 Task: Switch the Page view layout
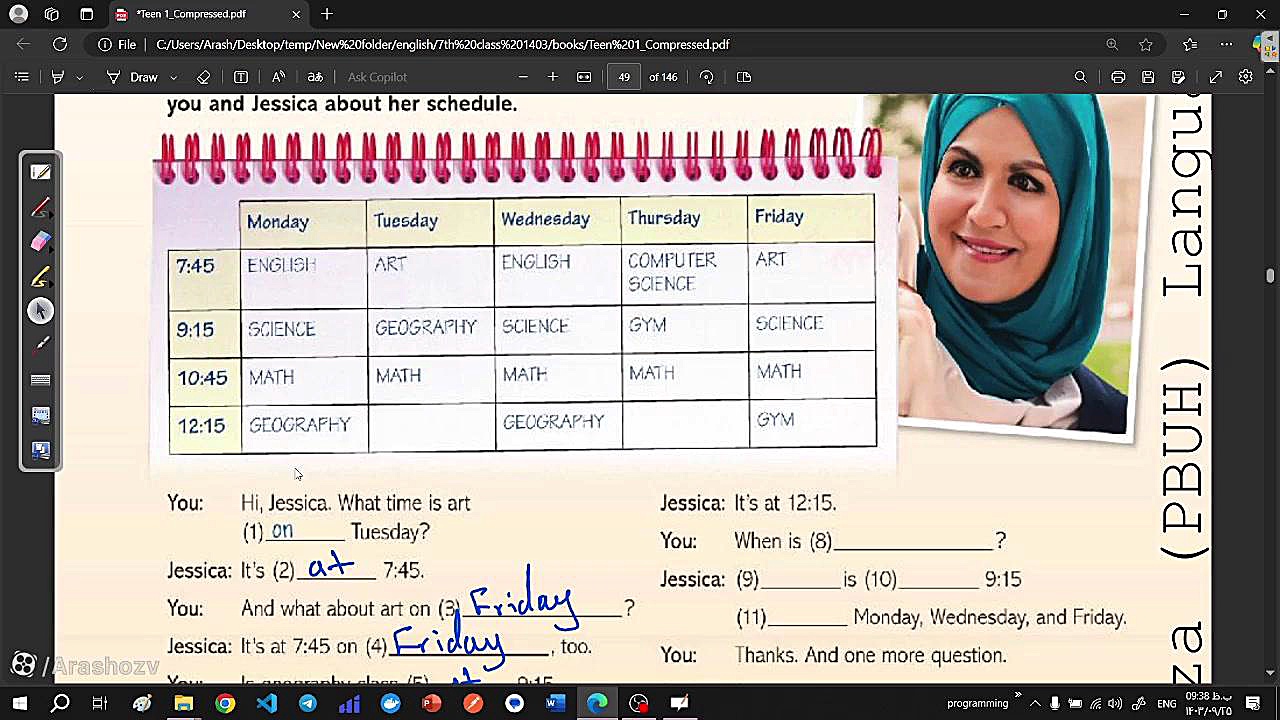(x=744, y=77)
